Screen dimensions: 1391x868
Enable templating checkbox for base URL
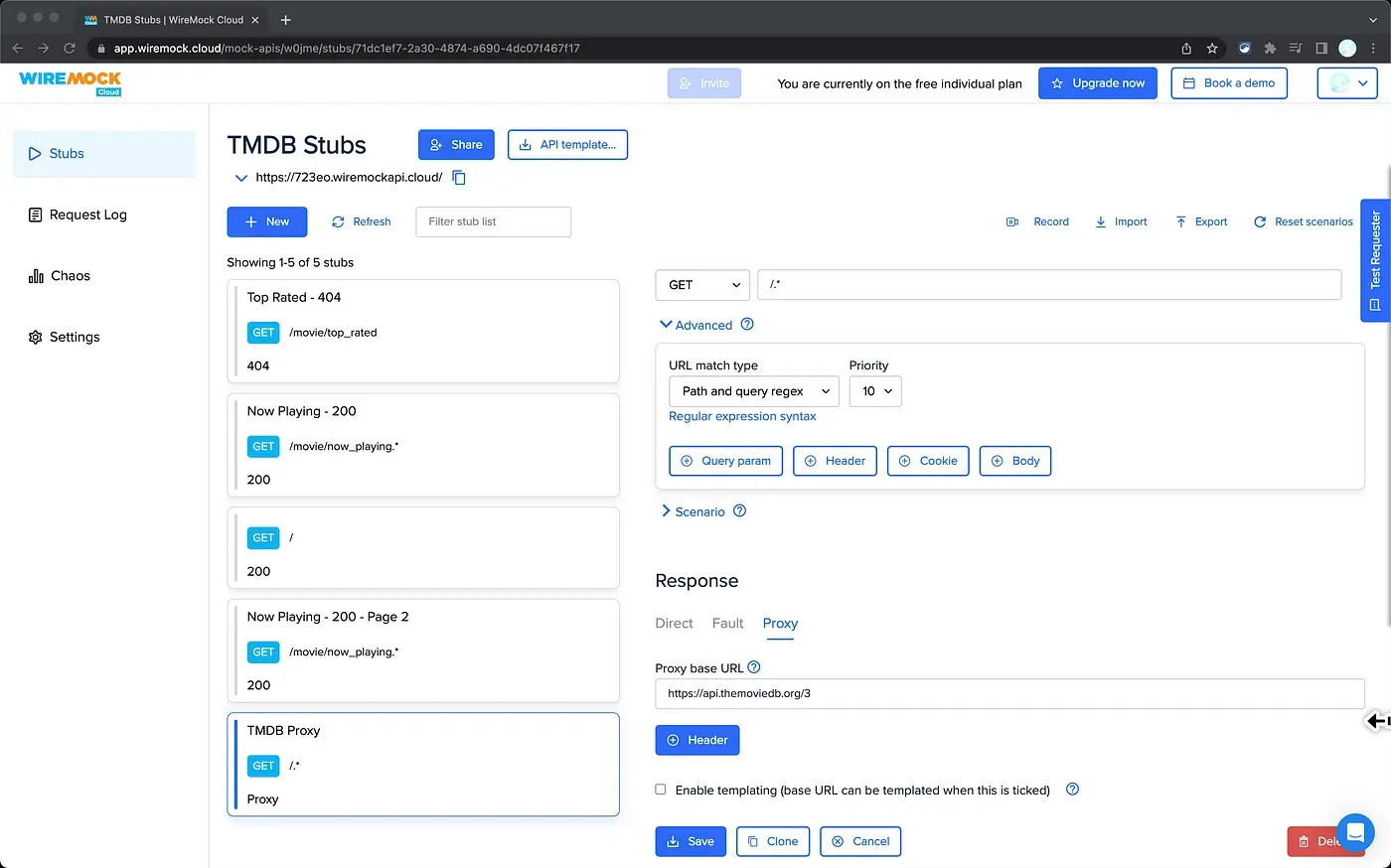click(661, 790)
